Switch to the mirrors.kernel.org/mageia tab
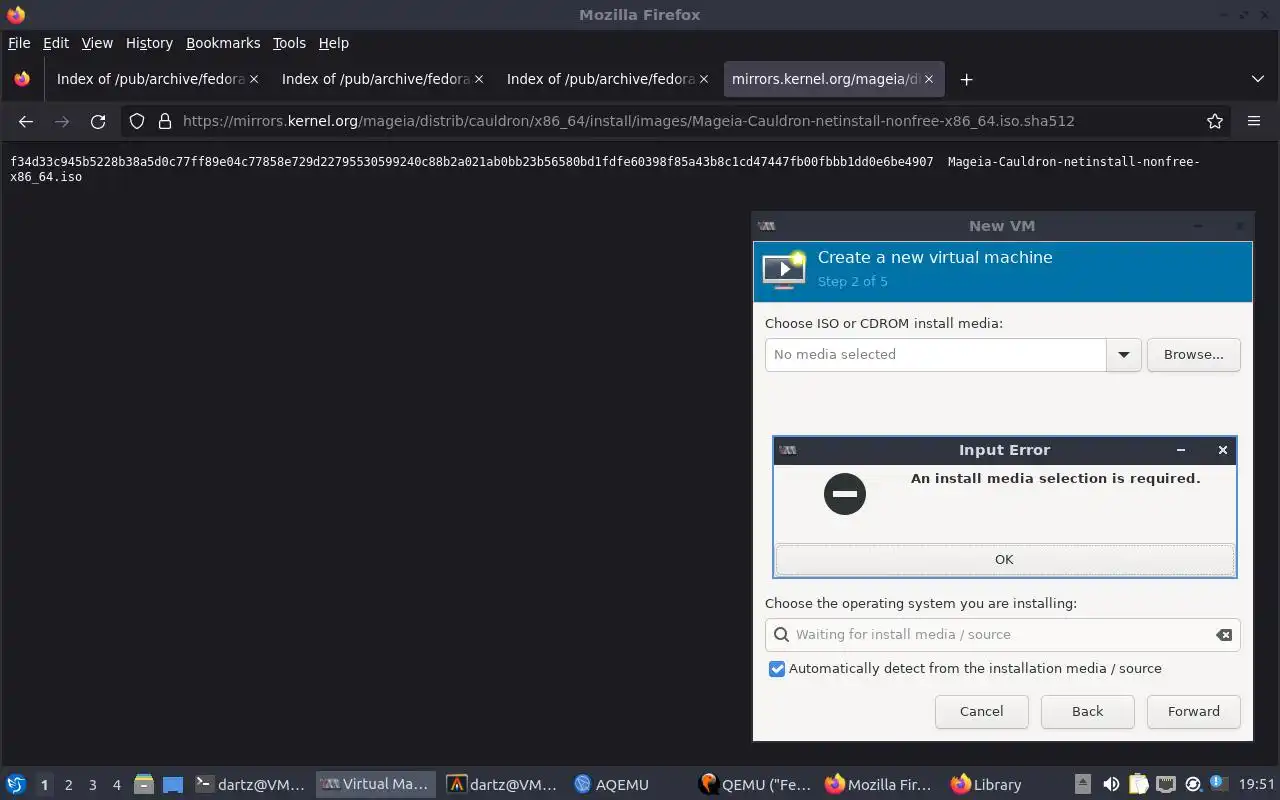 pyautogui.click(x=832, y=79)
